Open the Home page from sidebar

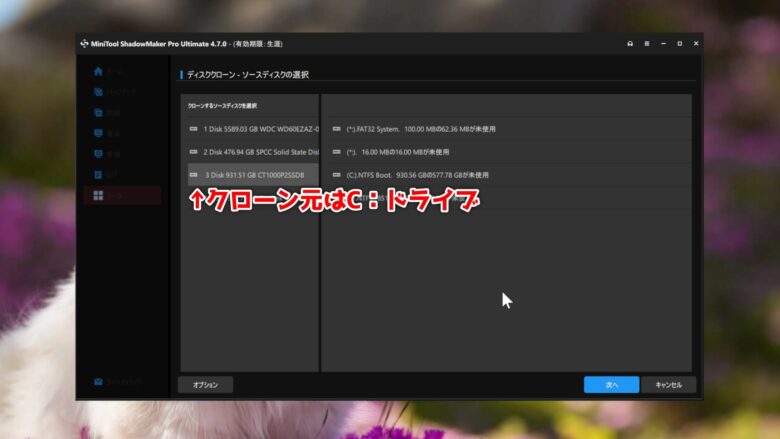[98, 72]
